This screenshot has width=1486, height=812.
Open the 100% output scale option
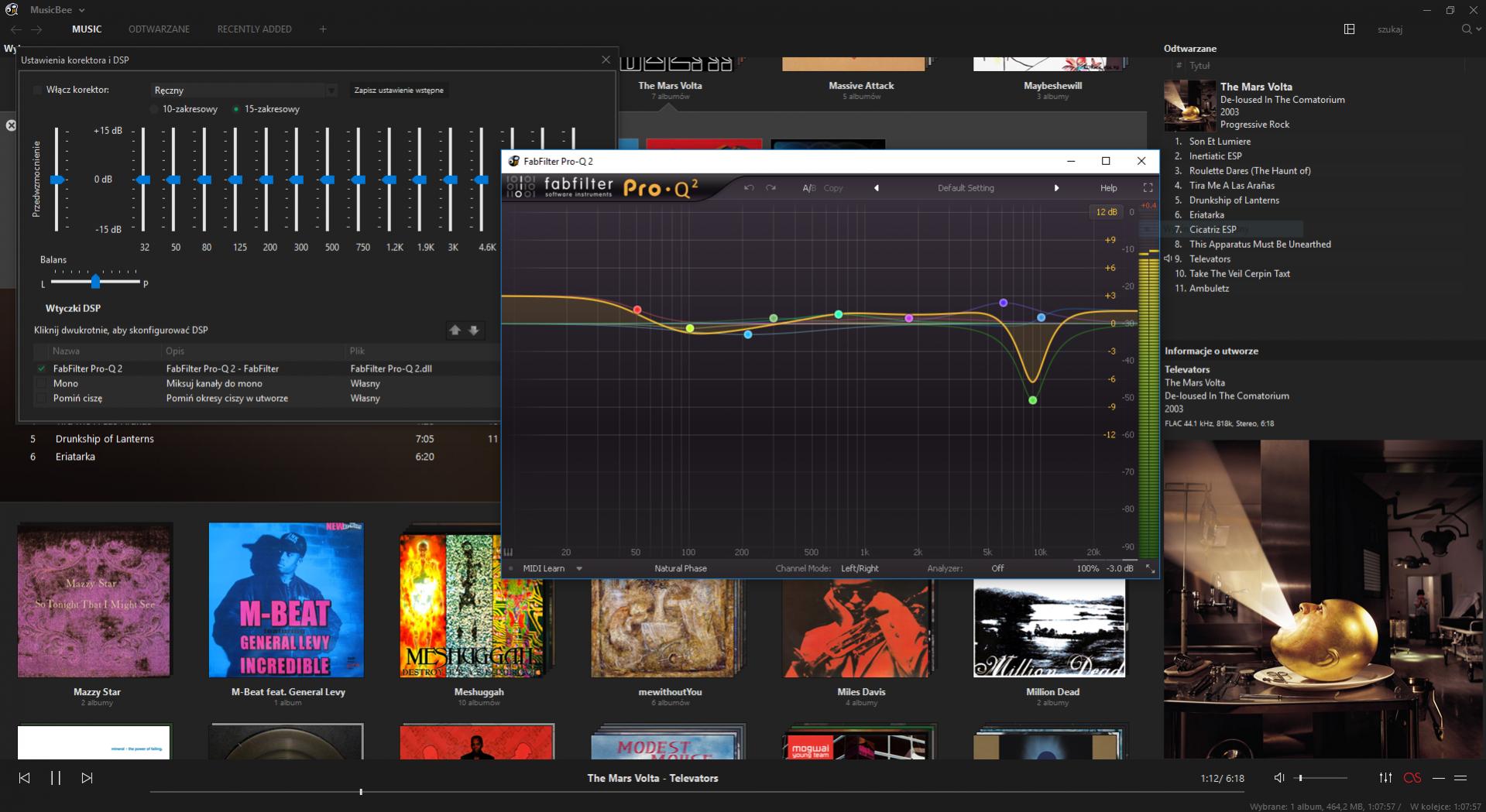(1087, 569)
